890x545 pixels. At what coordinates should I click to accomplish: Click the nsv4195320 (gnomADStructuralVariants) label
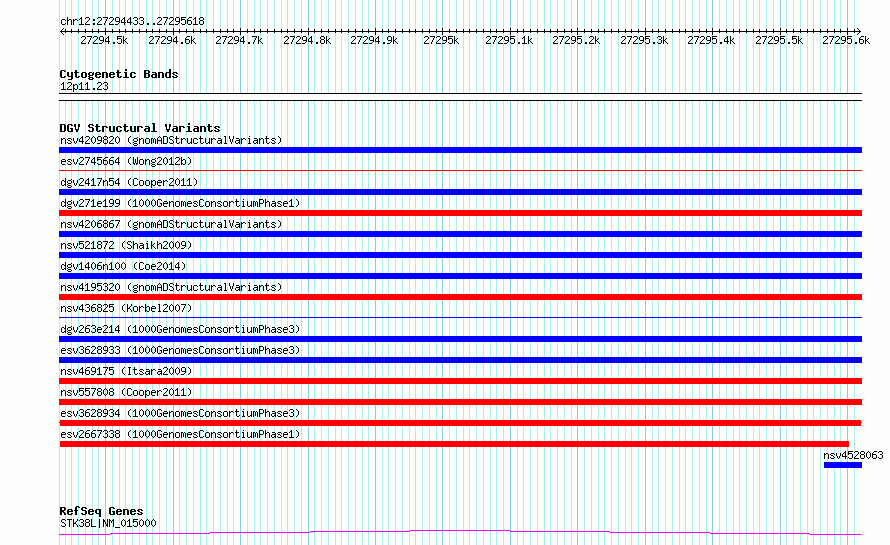(x=171, y=287)
